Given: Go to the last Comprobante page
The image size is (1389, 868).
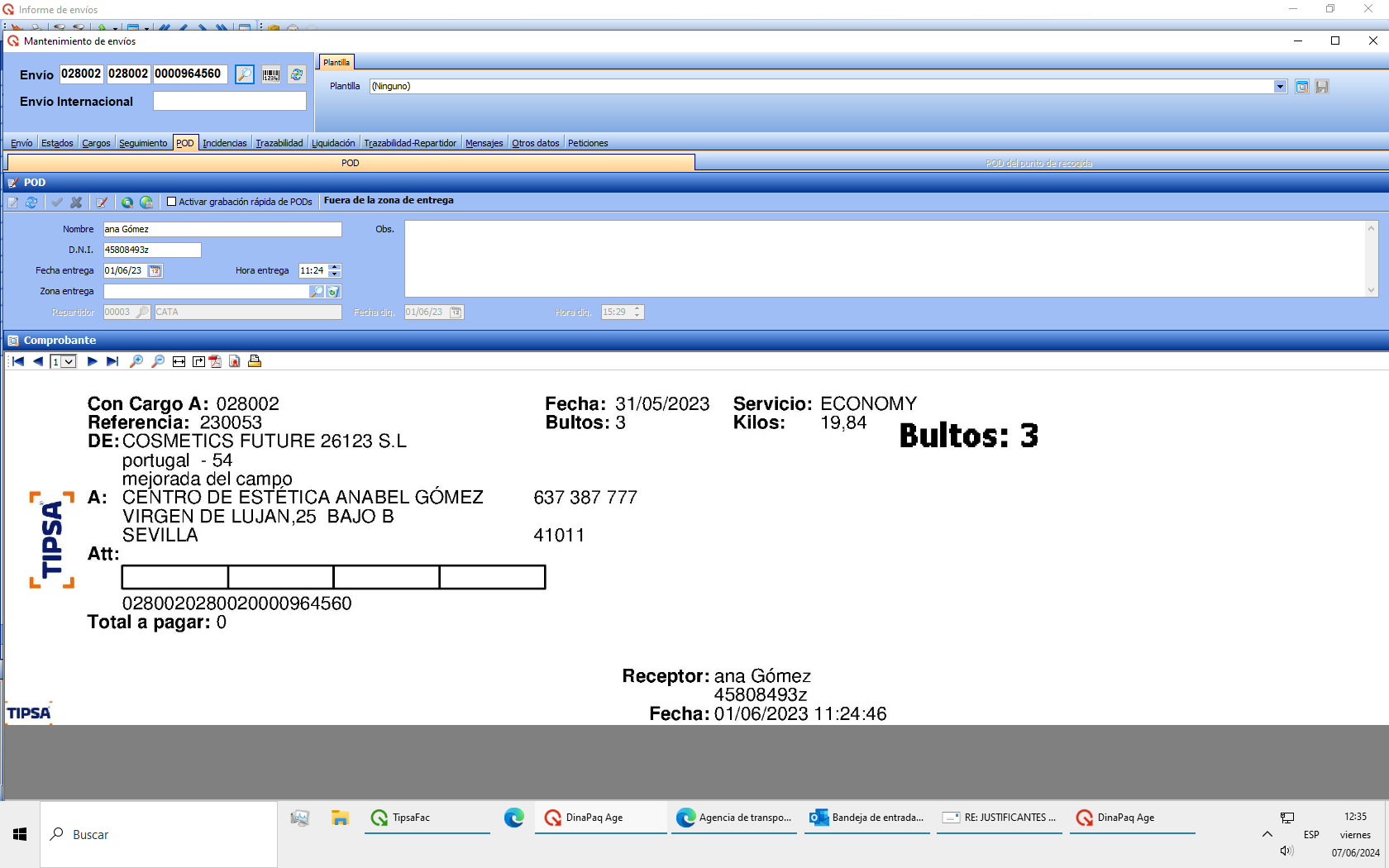Looking at the screenshot, I should [112, 361].
